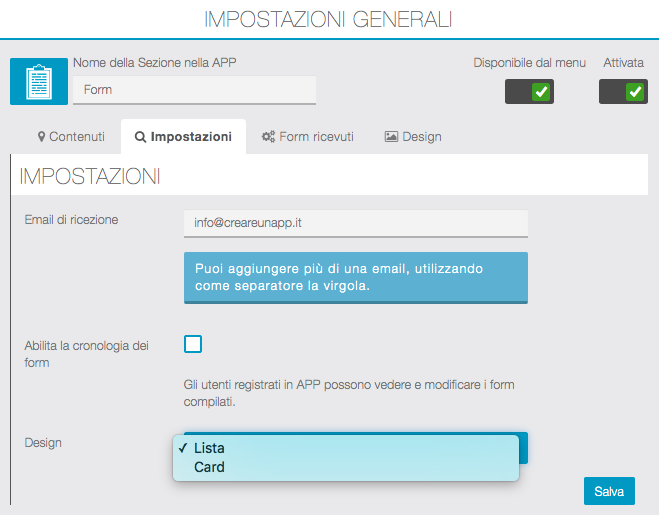The height and width of the screenshot is (515, 659).
Task: Choose Card from the Design dropdown
Action: click(210, 467)
